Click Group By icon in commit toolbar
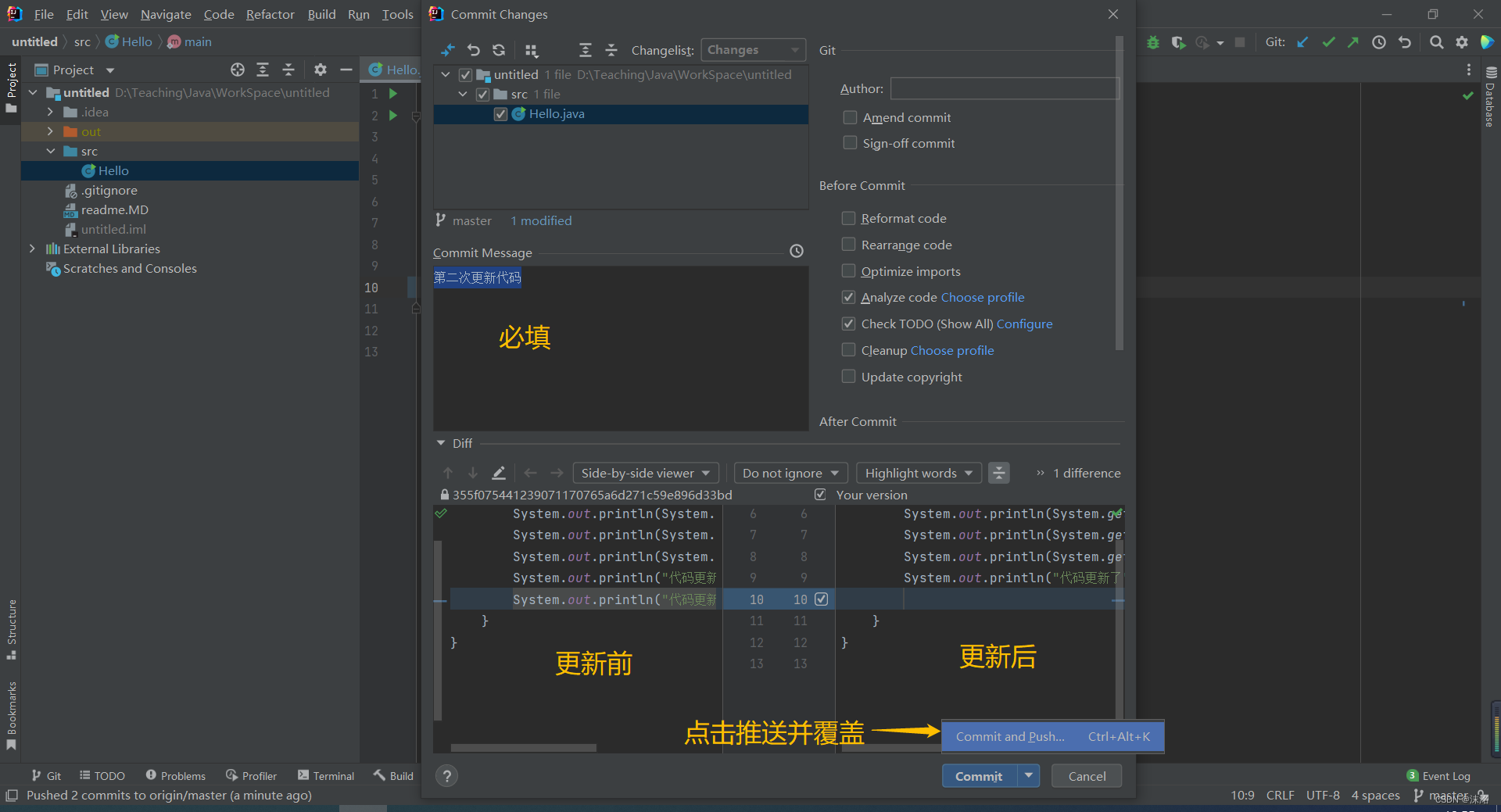The image size is (1501, 812). click(532, 50)
